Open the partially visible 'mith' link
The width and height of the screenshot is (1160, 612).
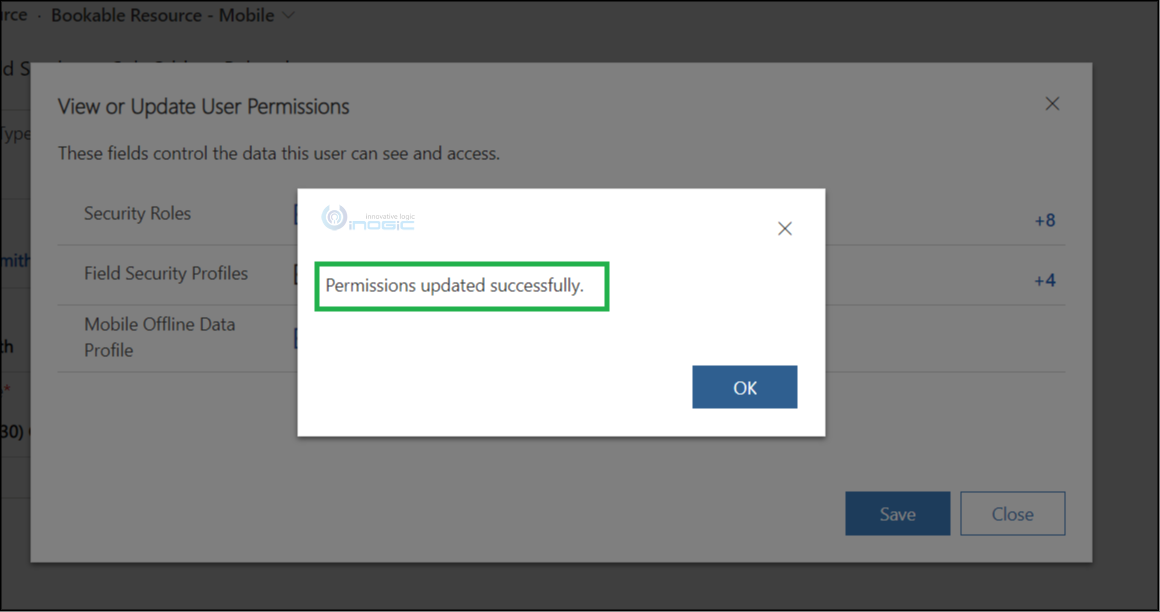click(16, 260)
